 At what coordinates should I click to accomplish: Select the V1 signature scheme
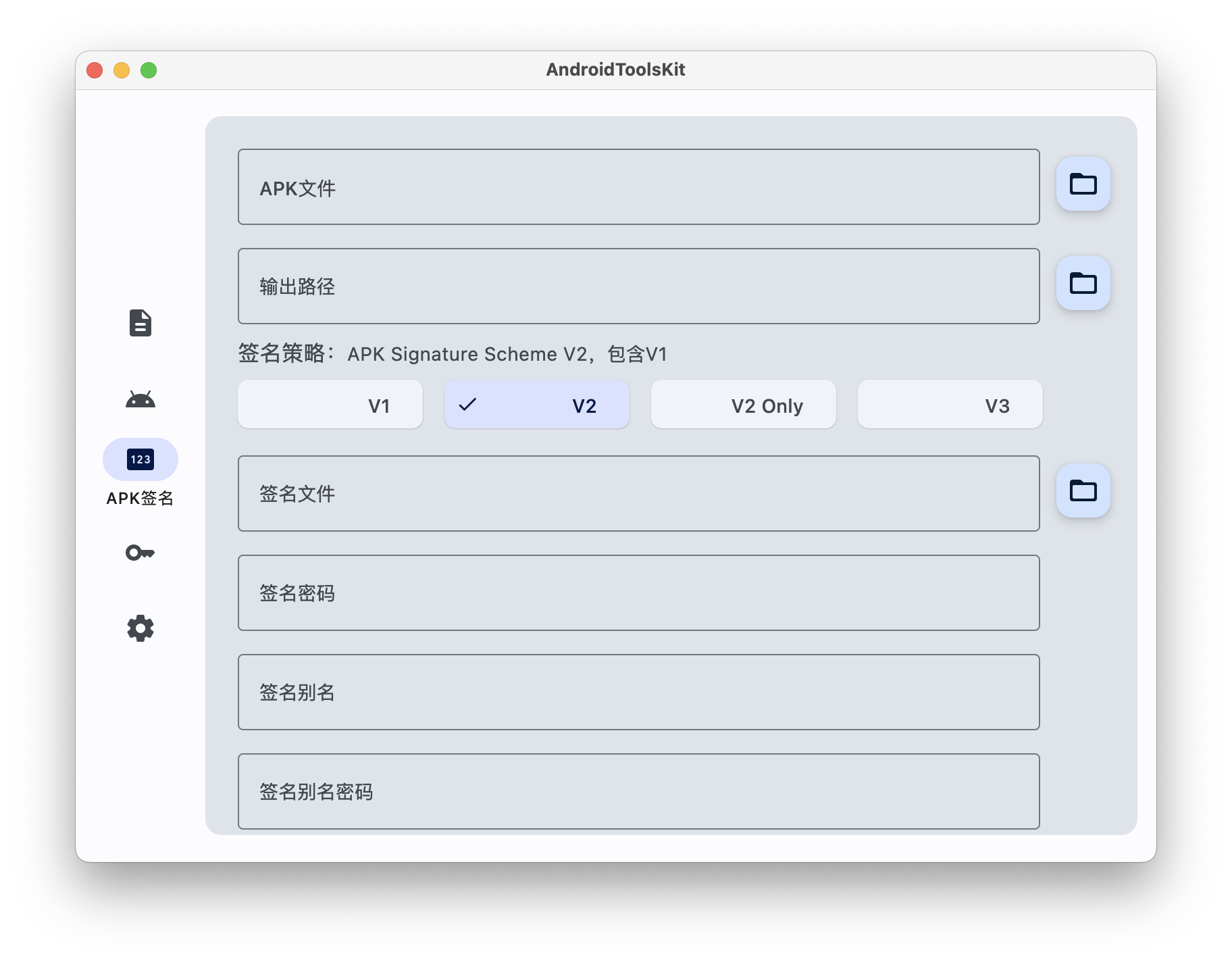pyautogui.click(x=330, y=404)
